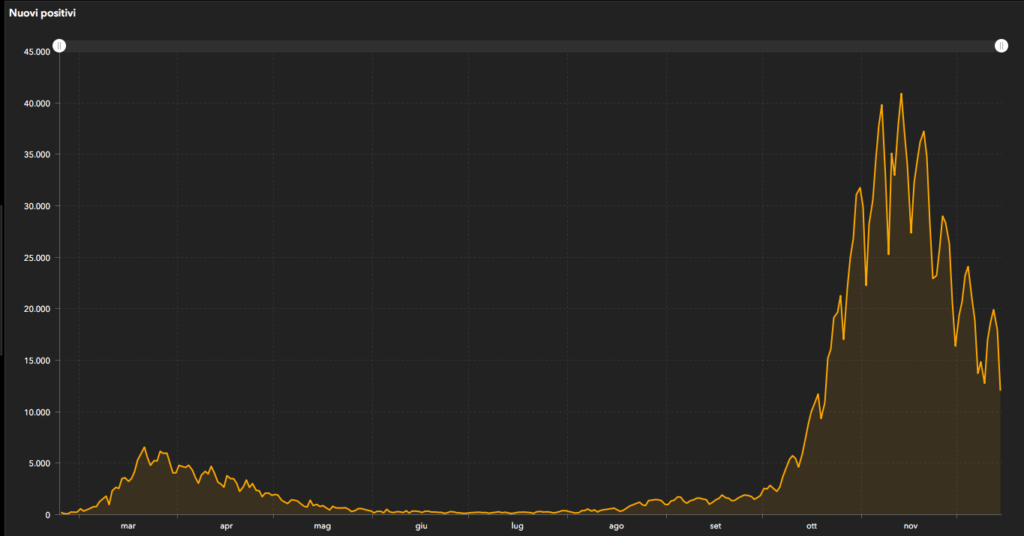Select the "mar" label on the x-axis

click(127, 525)
